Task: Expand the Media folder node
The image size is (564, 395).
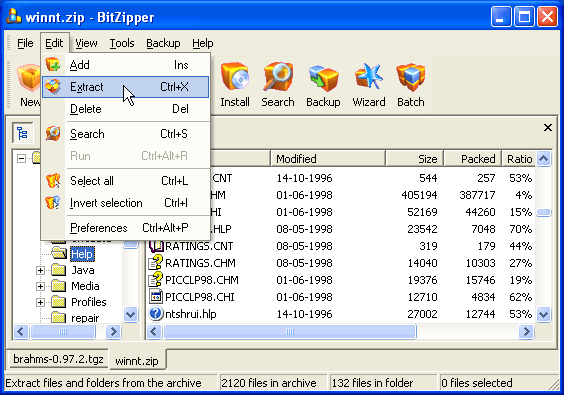Action: pyautogui.click(x=40, y=286)
